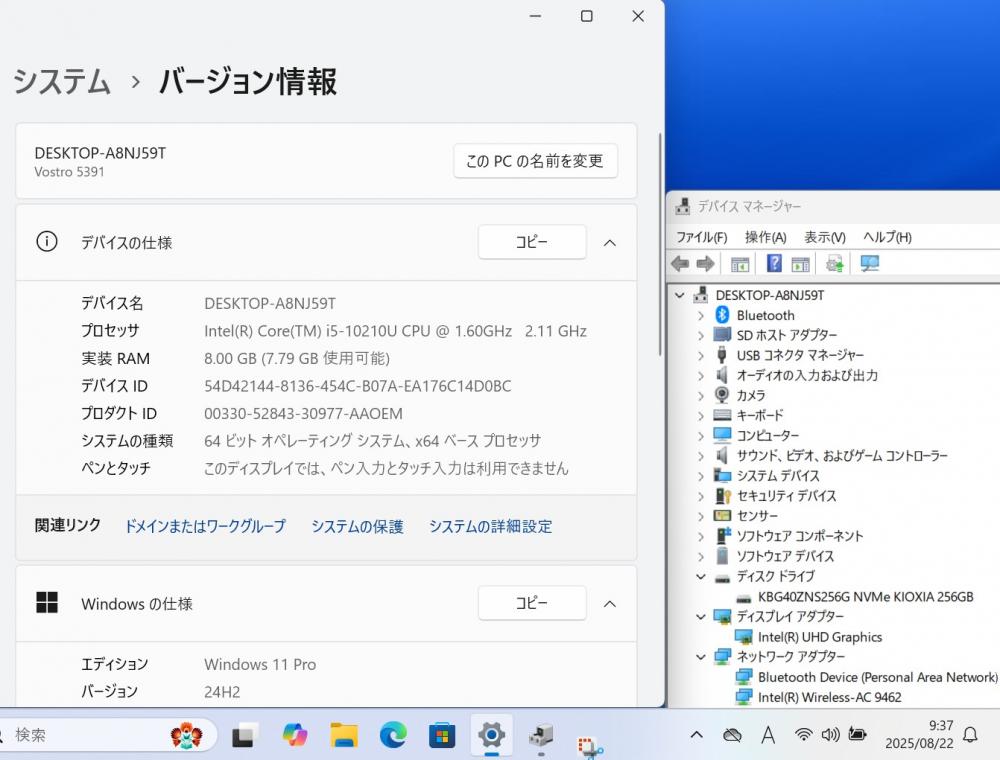The width and height of the screenshot is (1000, 760).
Task: Open the notification bell in the tray
Action: (970, 735)
